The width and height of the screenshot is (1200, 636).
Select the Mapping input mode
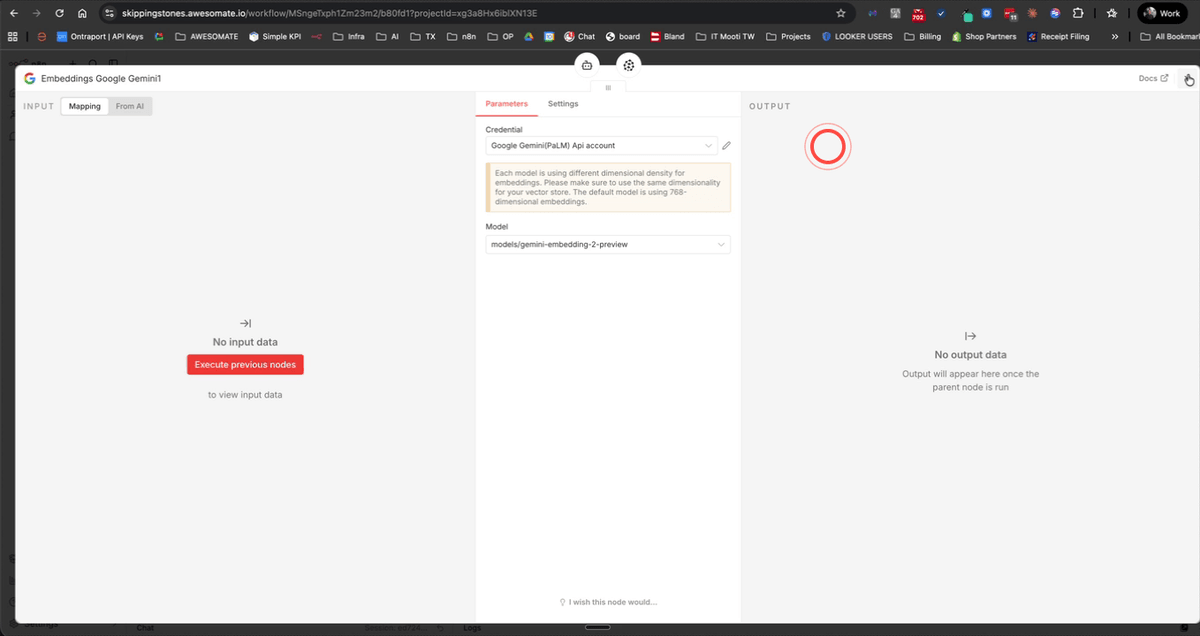click(84, 106)
